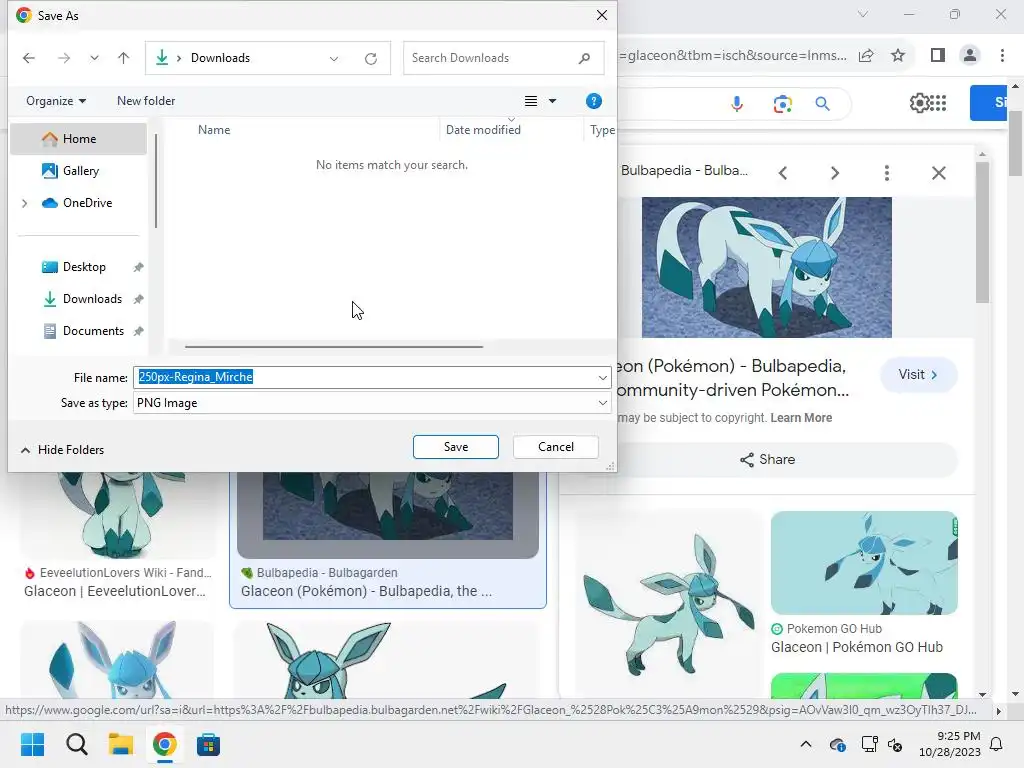Click the search magnifier in dialog

(x=584, y=58)
